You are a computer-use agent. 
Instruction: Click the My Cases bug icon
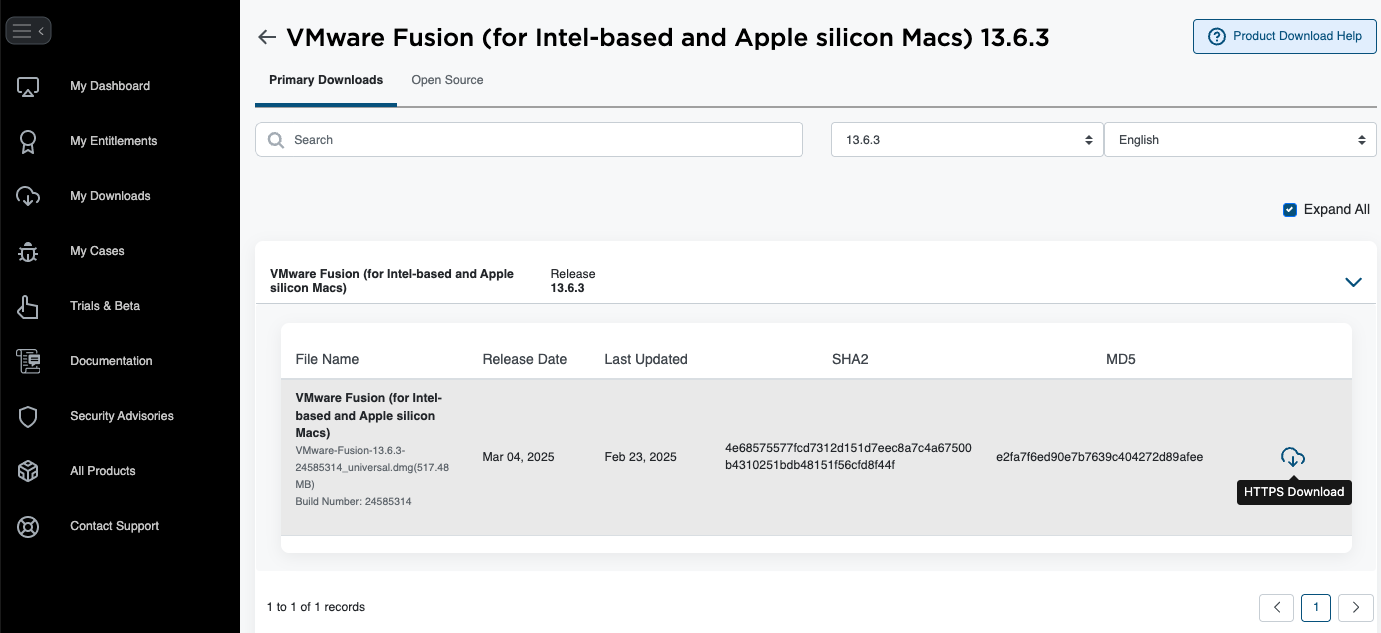pyautogui.click(x=28, y=251)
